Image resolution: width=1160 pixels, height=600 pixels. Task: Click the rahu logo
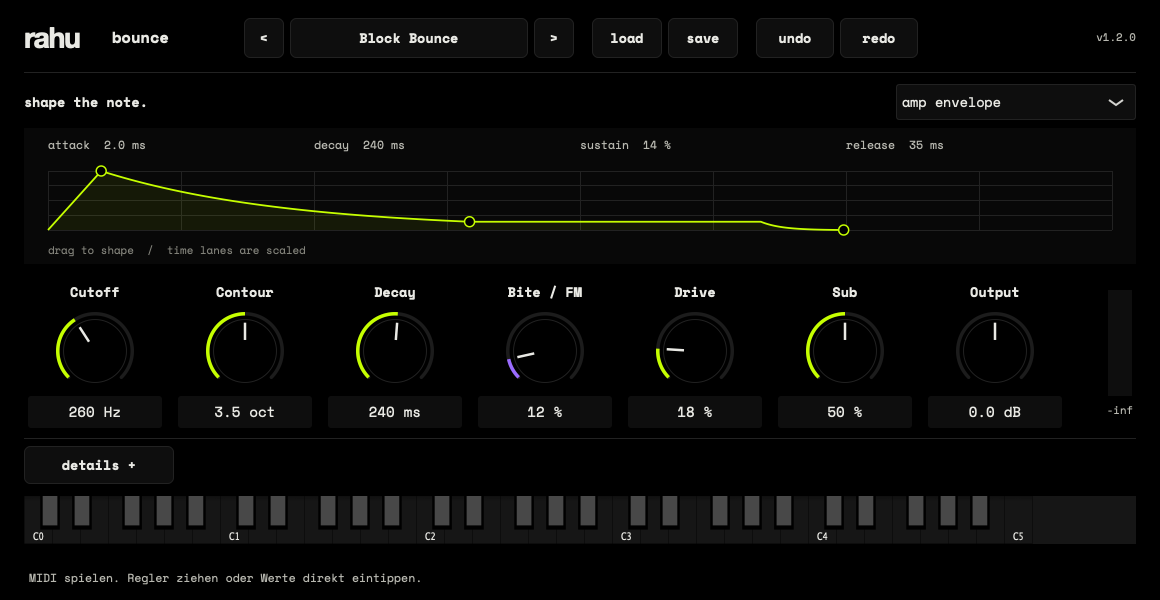[52, 38]
